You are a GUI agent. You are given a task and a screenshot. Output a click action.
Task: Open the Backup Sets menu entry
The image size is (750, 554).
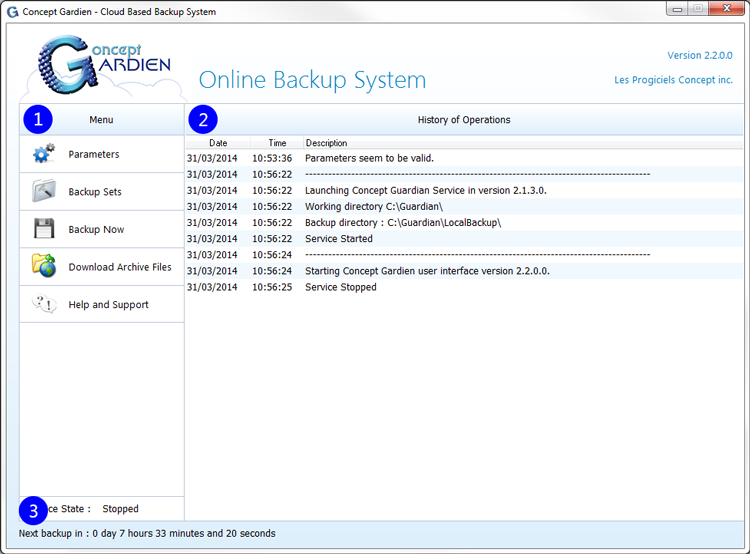tap(95, 192)
